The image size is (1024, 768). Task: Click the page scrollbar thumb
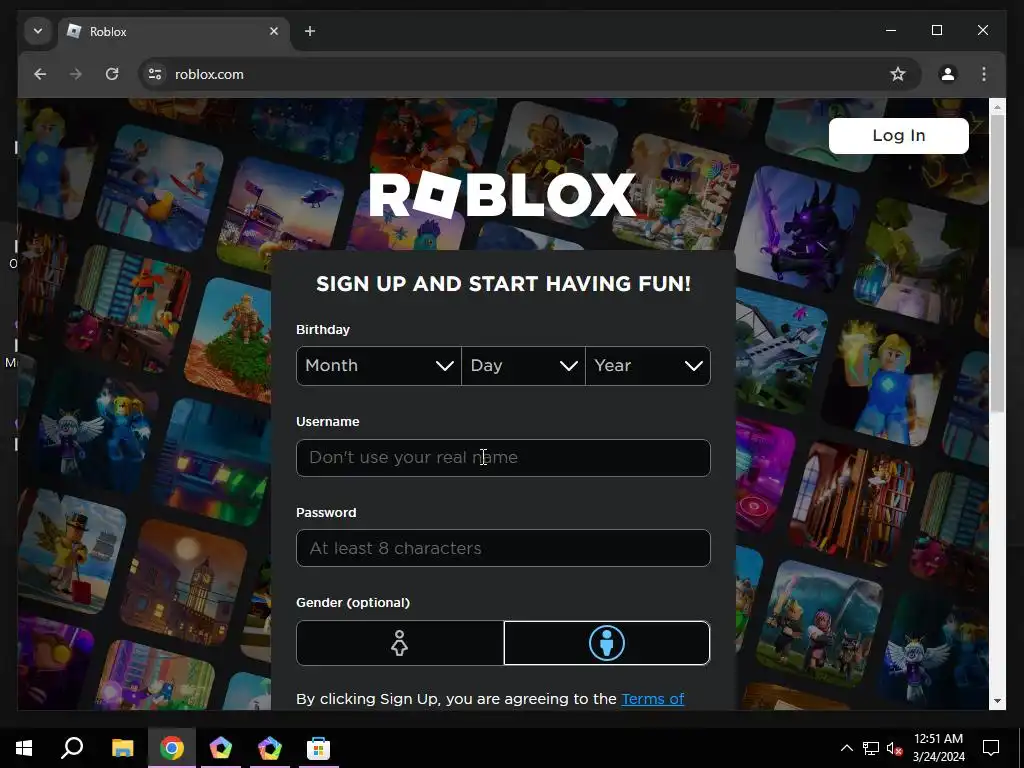997,263
